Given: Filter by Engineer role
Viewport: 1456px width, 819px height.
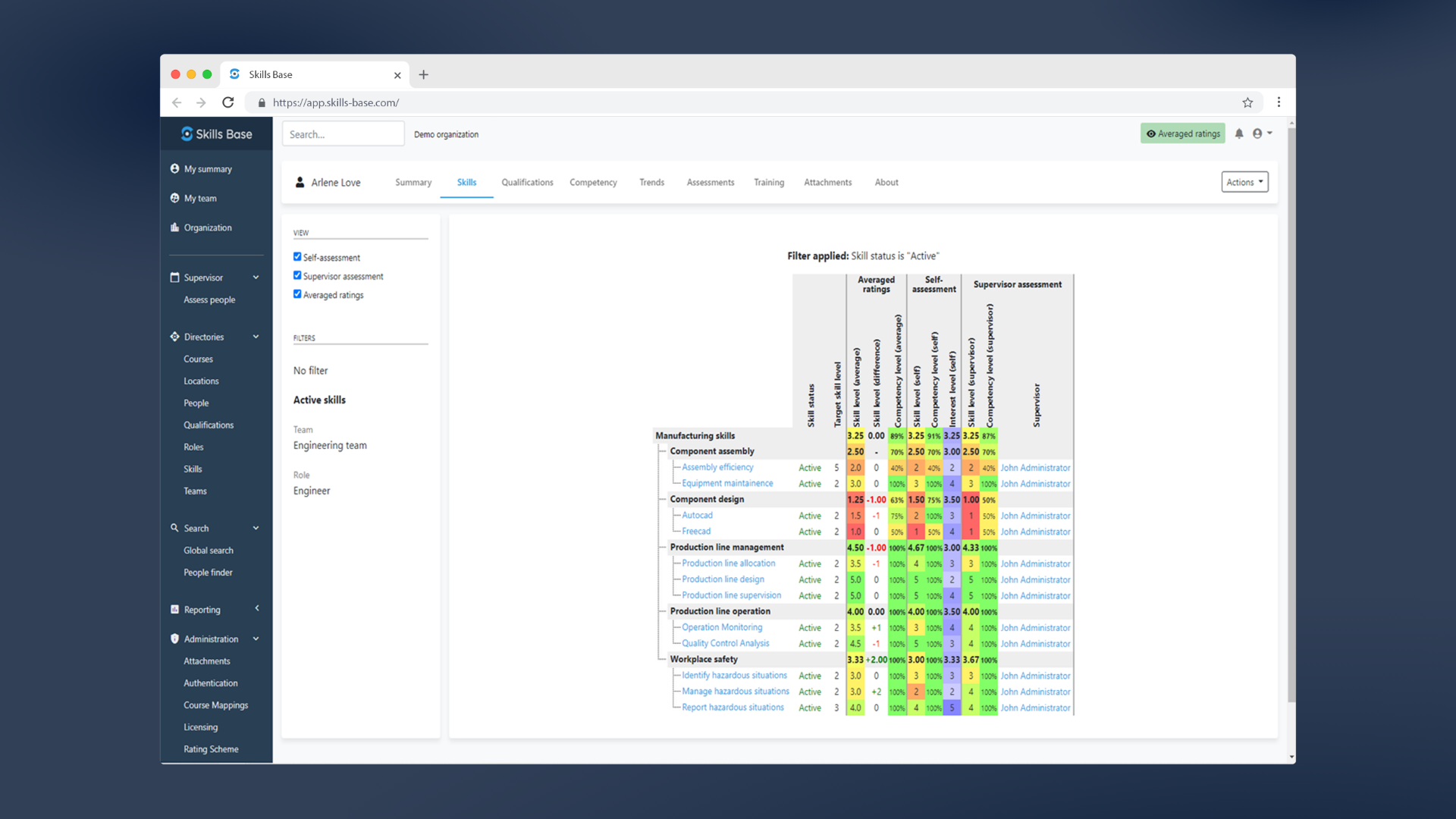Looking at the screenshot, I should 312,491.
